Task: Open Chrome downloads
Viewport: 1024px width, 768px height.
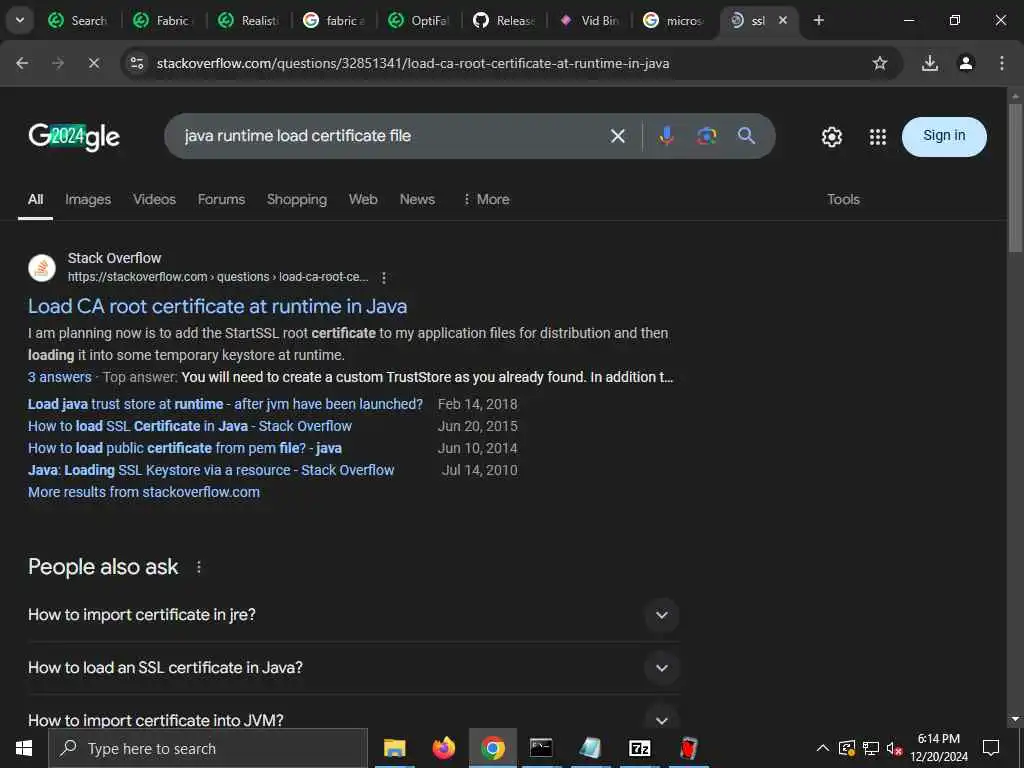Action: [x=929, y=63]
